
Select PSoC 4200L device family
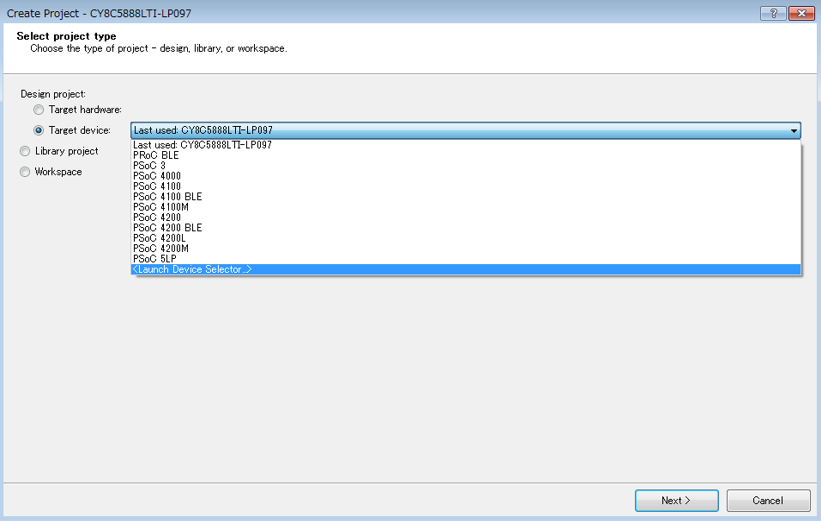click(465, 238)
